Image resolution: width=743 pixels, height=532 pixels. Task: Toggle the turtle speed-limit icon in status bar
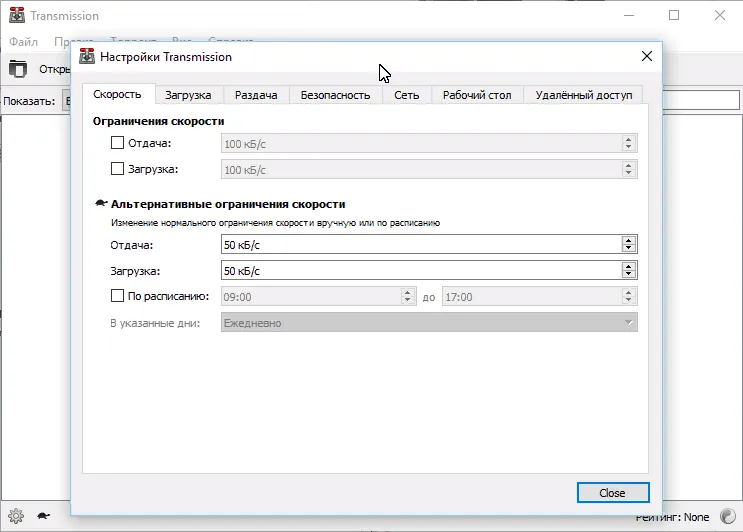(x=44, y=516)
